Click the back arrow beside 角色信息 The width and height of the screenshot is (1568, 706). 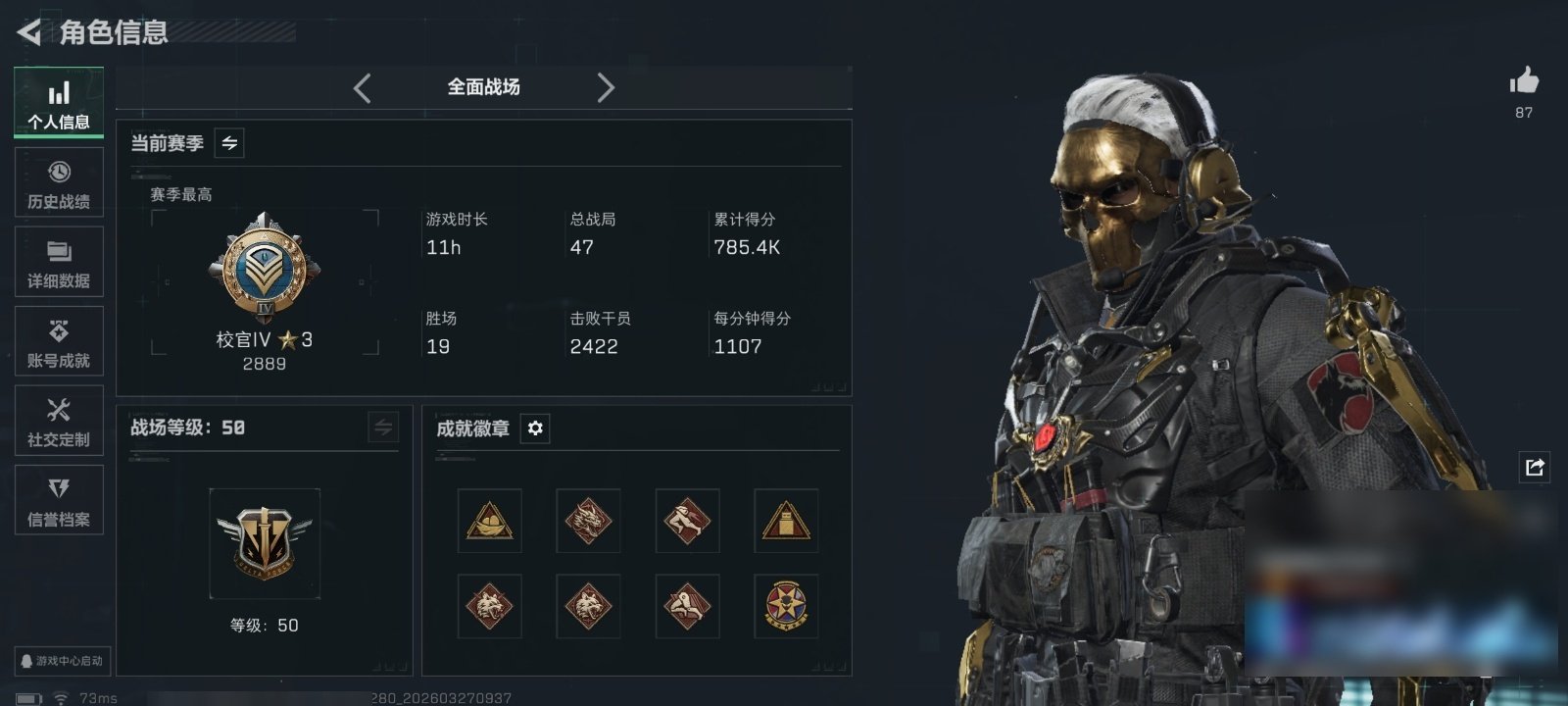(28, 32)
